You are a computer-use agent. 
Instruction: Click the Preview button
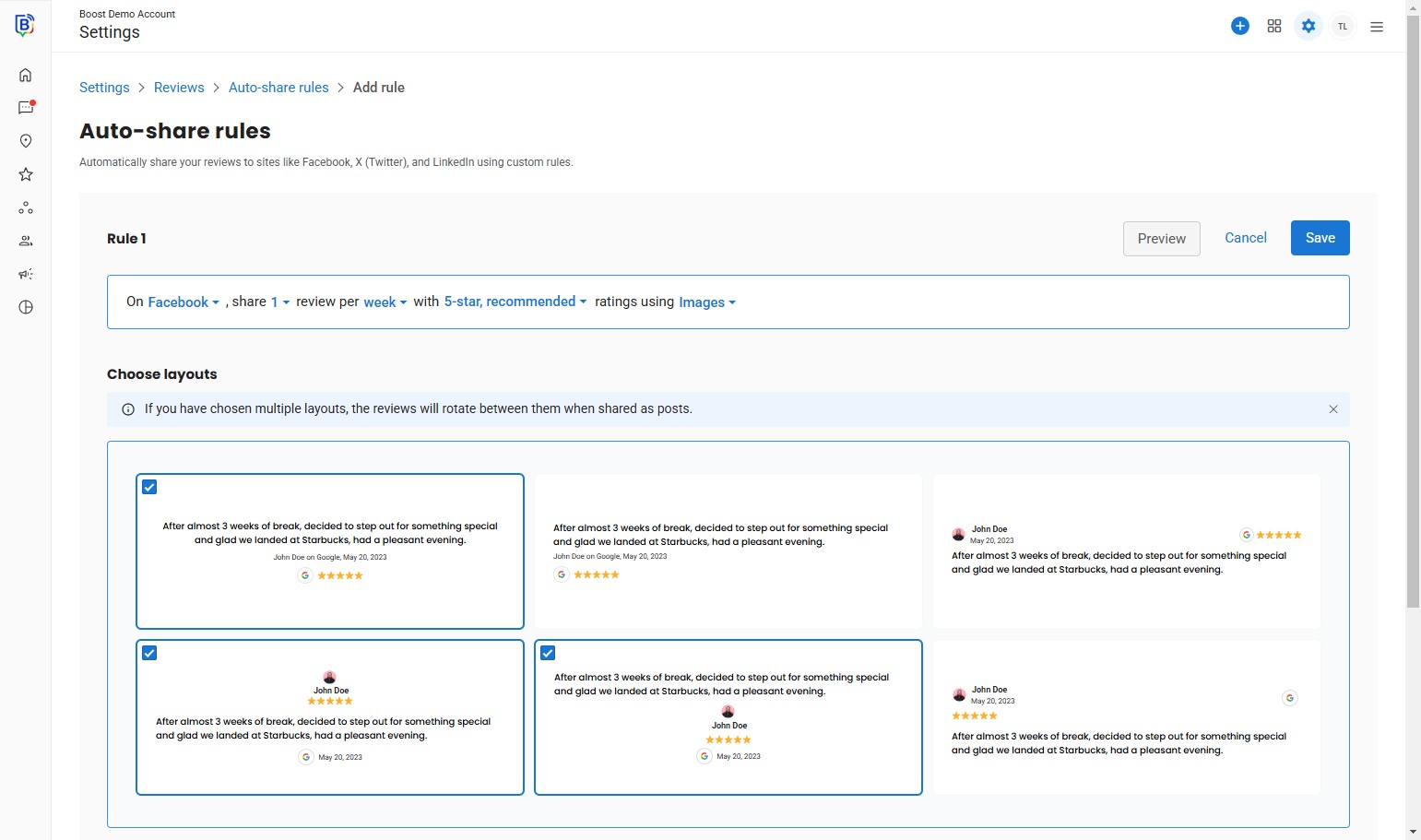1161,239
